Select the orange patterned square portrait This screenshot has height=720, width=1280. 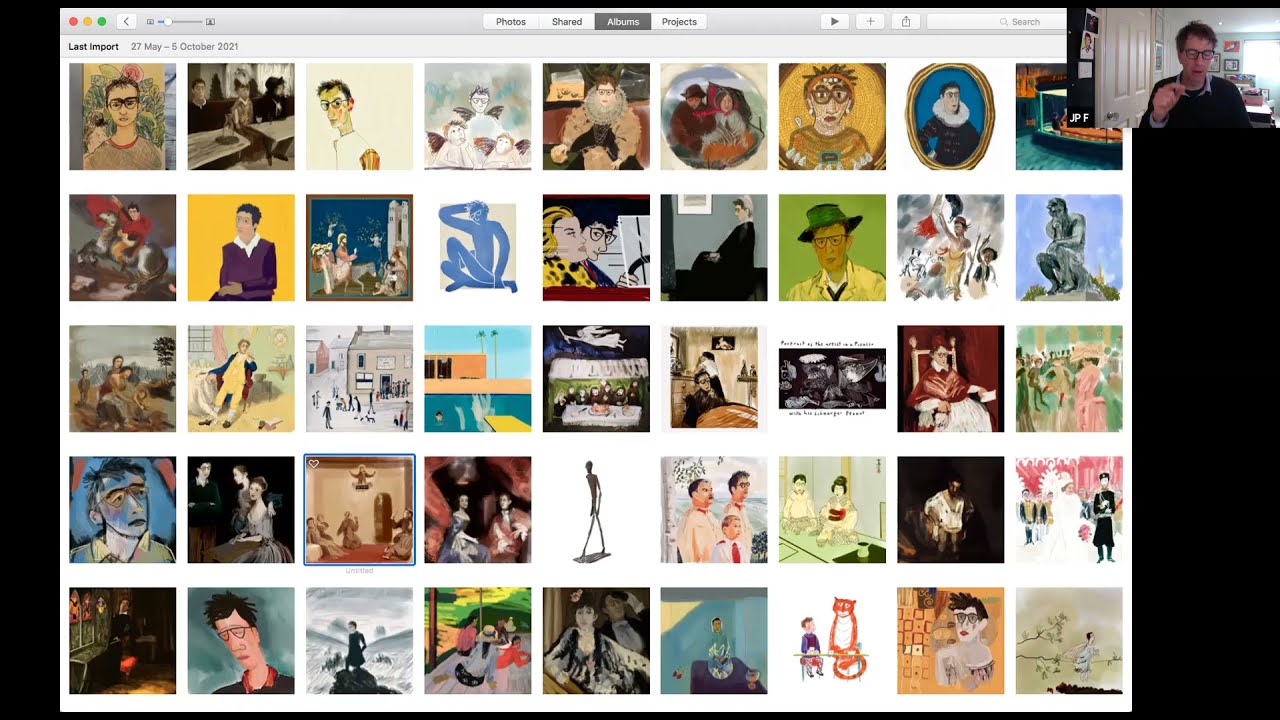[x=951, y=641]
